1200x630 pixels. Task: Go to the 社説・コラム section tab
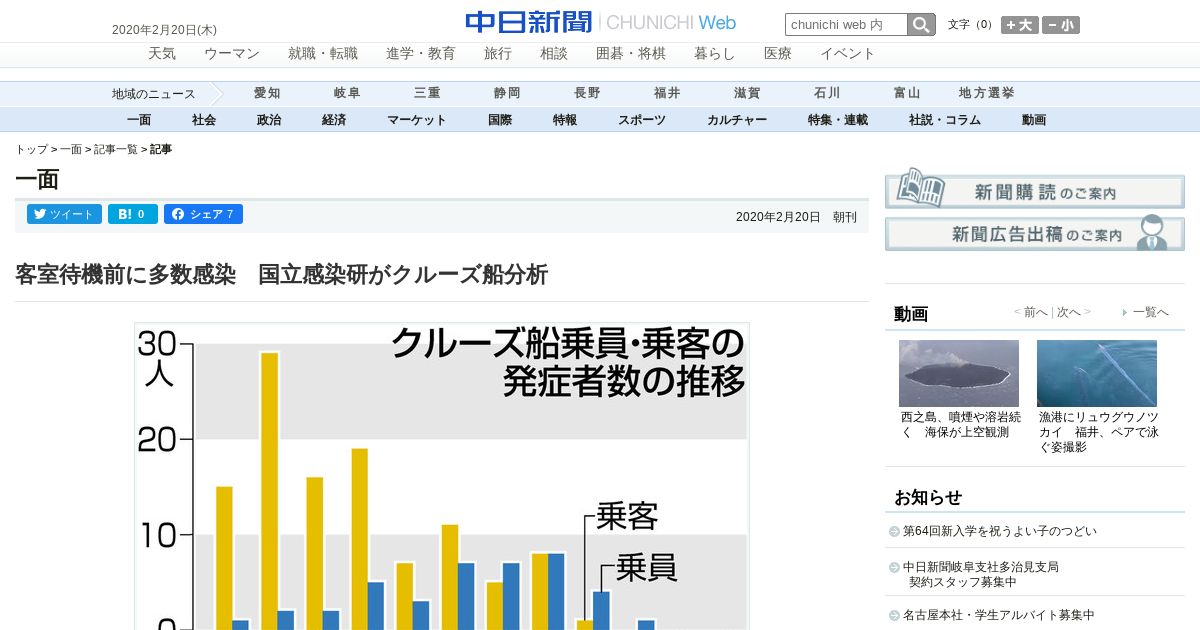click(x=945, y=120)
